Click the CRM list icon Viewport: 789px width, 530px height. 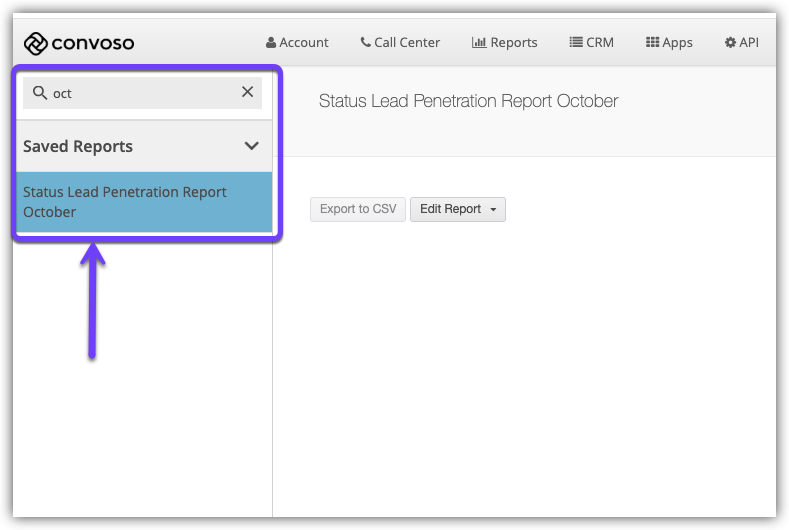click(x=576, y=43)
